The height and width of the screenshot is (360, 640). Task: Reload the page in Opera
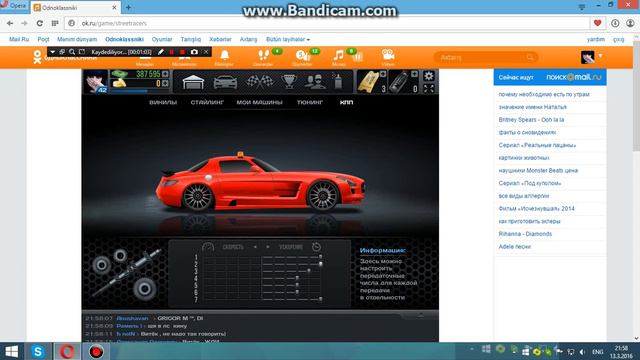click(39, 23)
